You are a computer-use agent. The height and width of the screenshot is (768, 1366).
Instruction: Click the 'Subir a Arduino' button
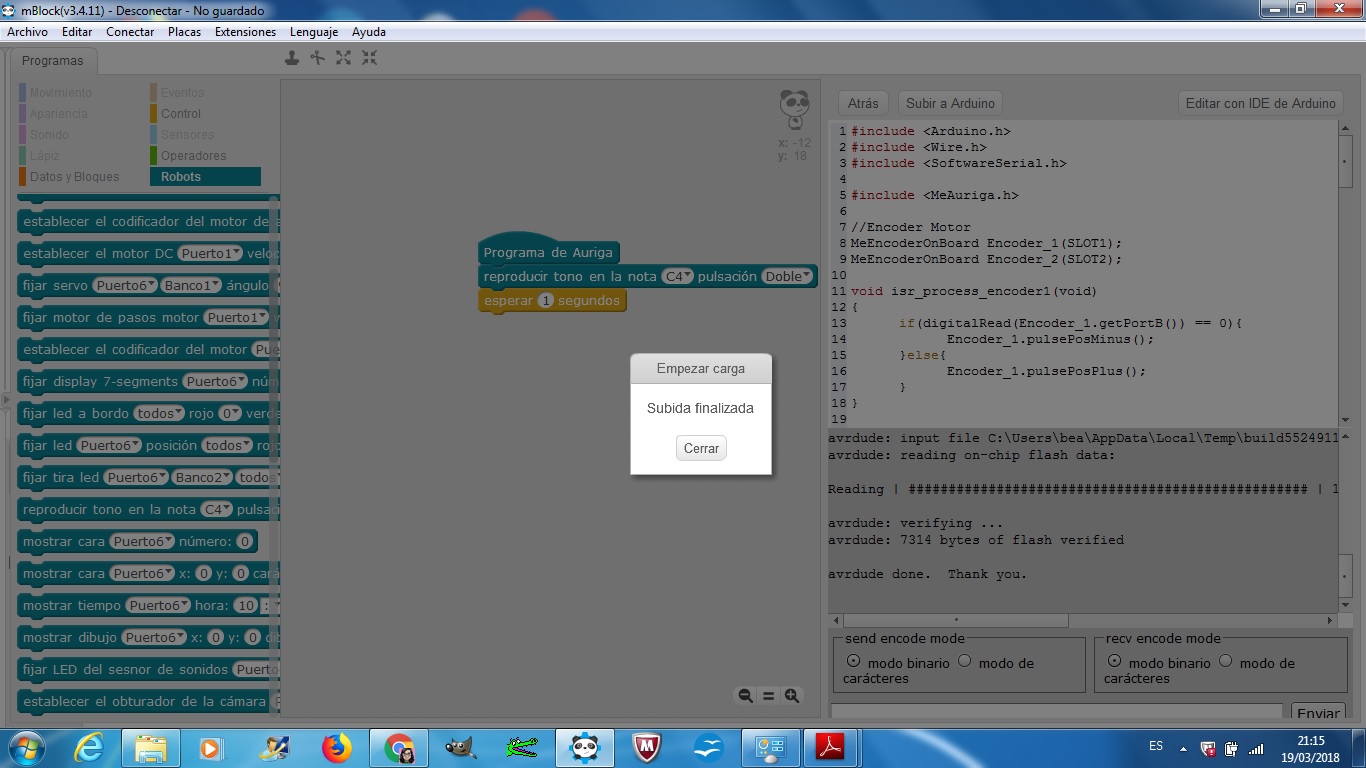950,103
